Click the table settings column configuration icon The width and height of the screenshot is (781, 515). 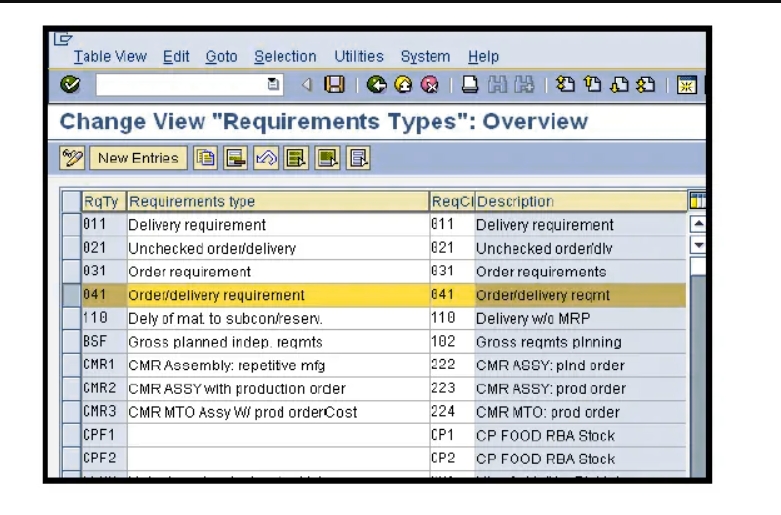tap(697, 201)
